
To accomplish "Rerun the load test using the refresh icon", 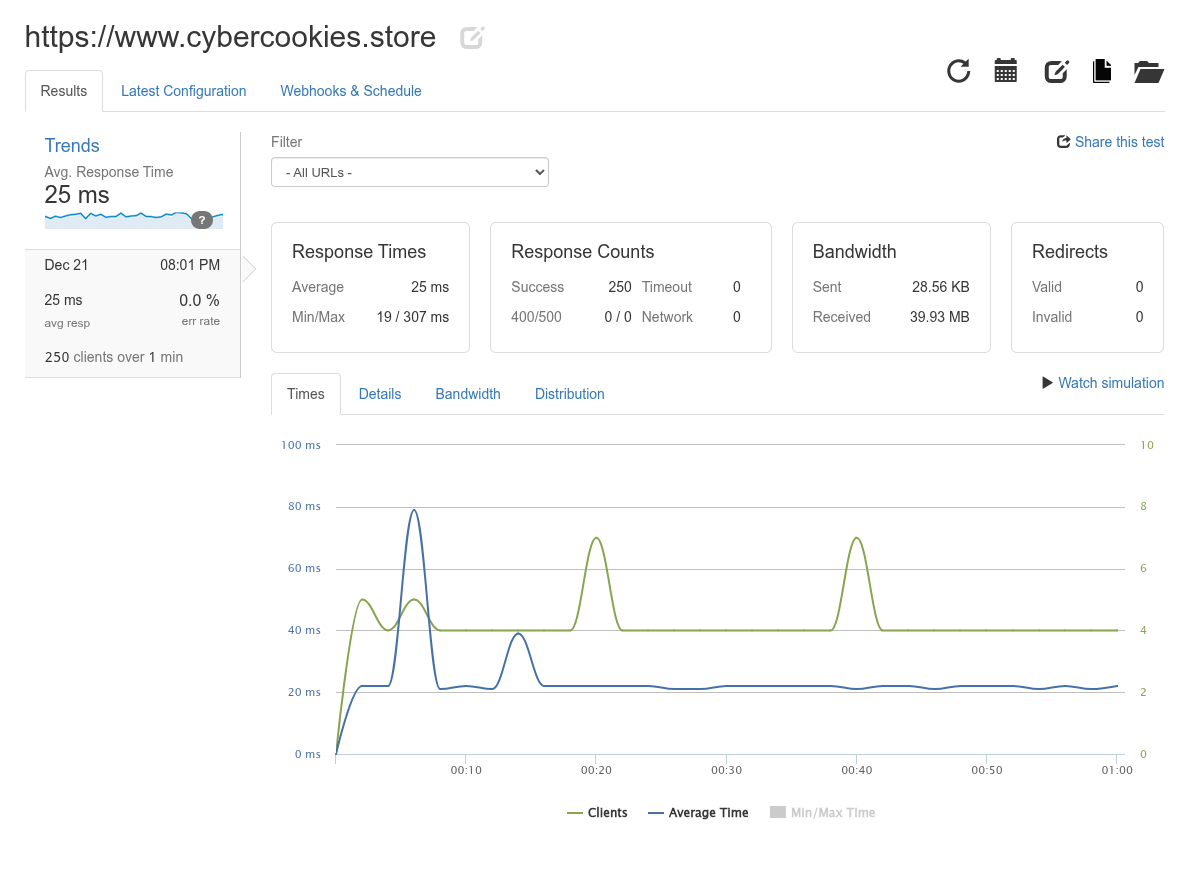I will tap(958, 72).
